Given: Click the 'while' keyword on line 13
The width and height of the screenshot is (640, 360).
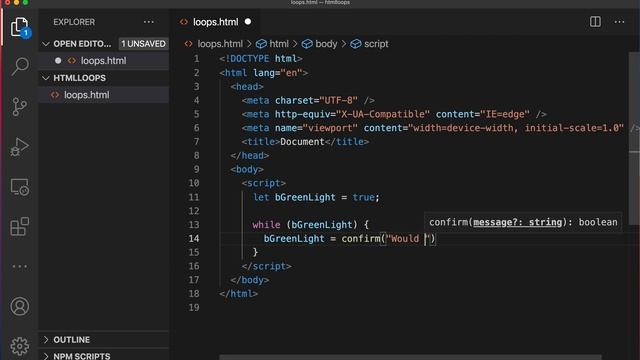Looking at the screenshot, I should pos(266,224).
